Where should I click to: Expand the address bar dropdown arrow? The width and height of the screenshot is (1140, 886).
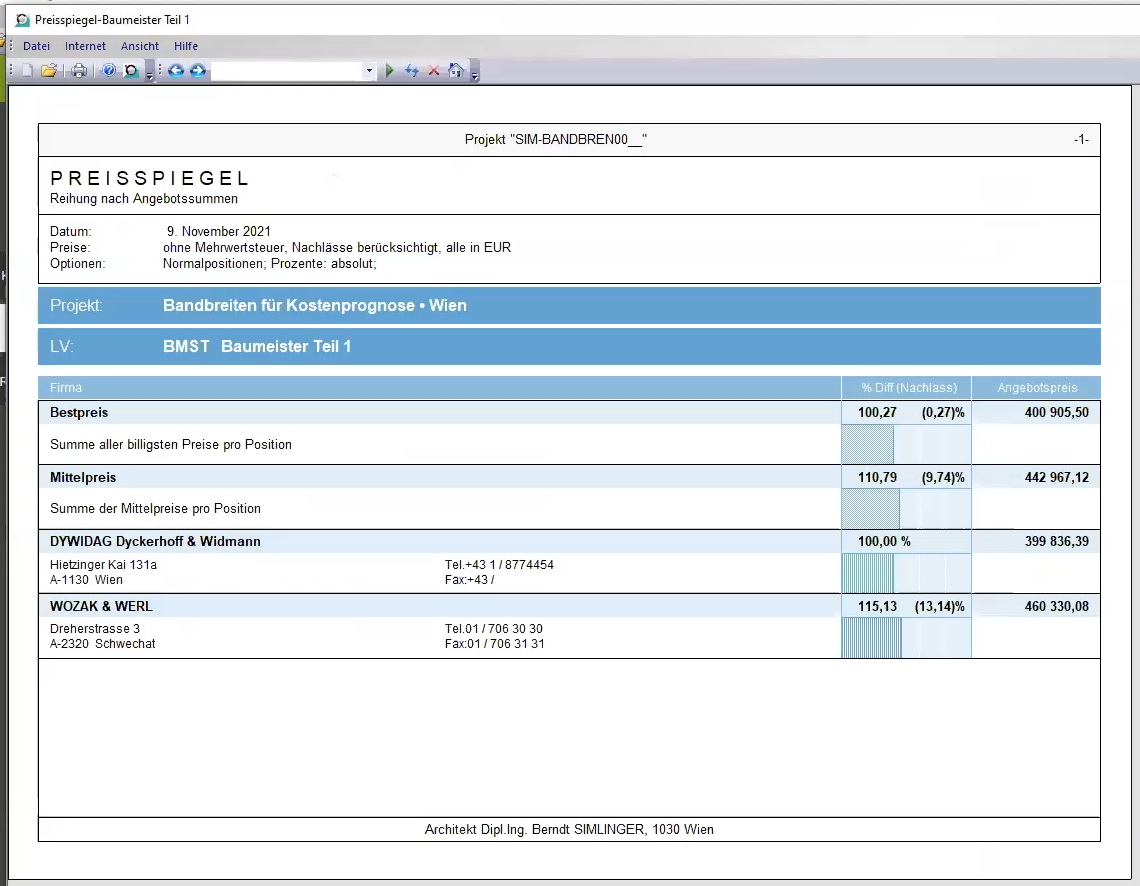(x=369, y=71)
